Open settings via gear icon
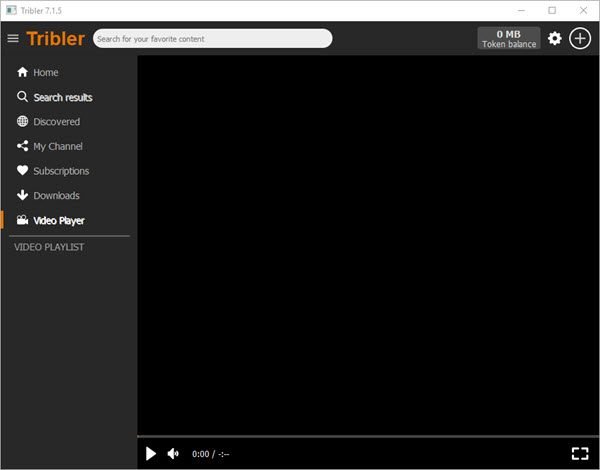 click(554, 38)
